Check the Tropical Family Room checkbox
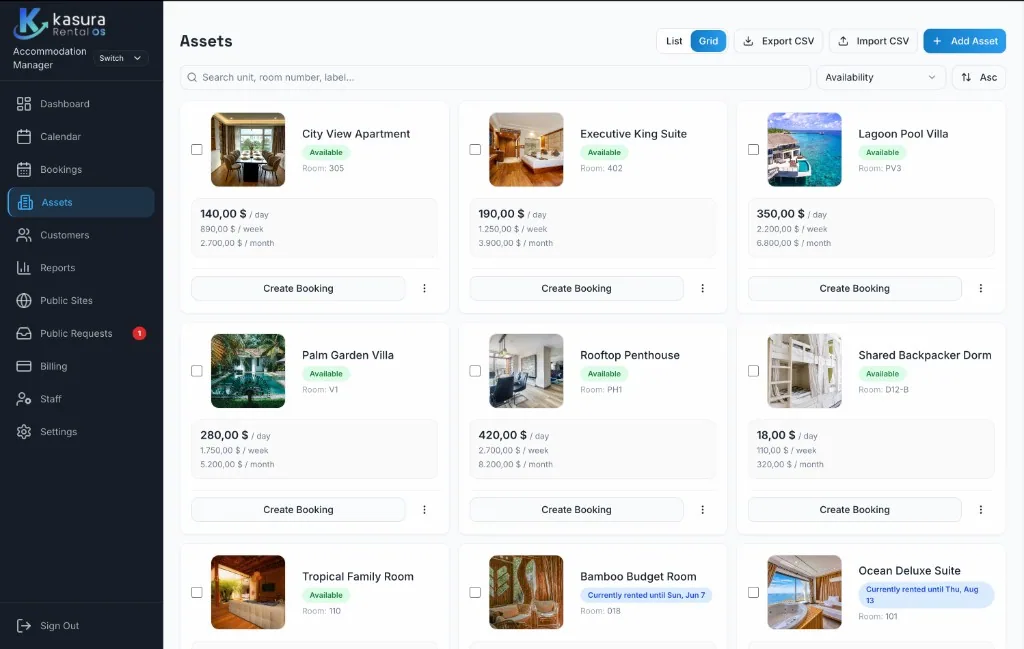Viewport: 1024px width, 649px height. [x=197, y=592]
